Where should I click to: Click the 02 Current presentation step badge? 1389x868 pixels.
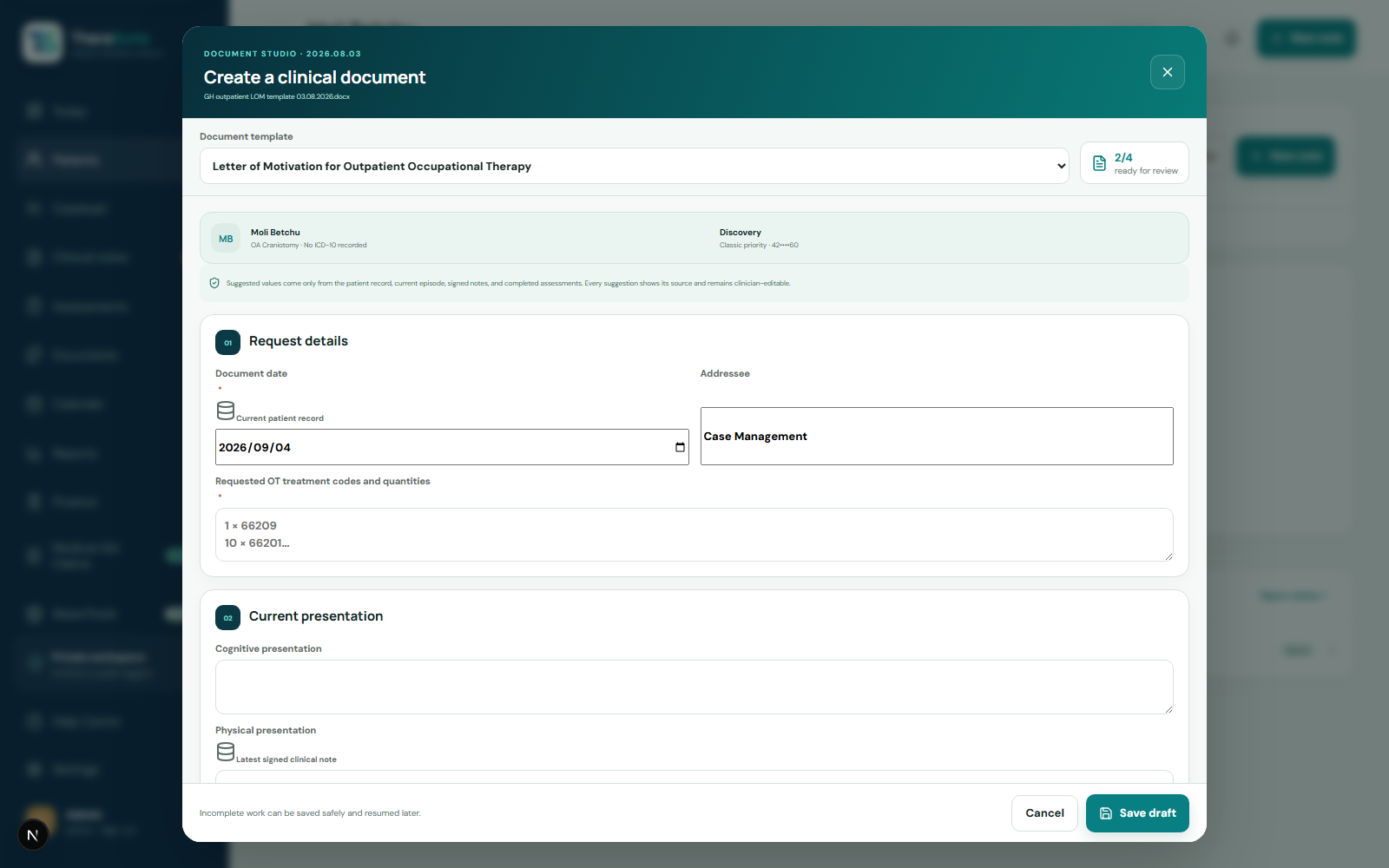coord(227,617)
